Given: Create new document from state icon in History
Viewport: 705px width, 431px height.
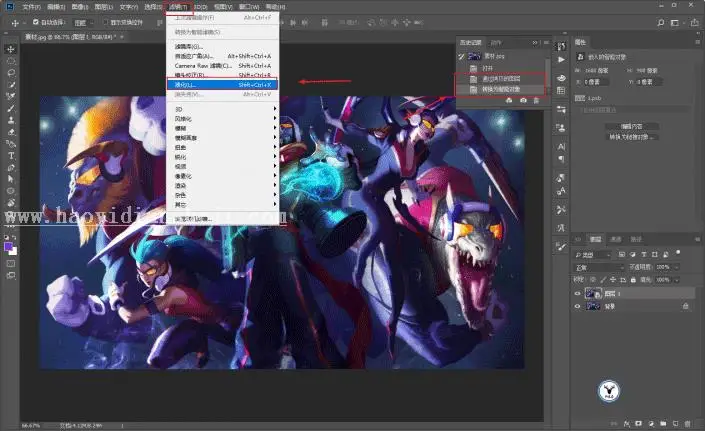Looking at the screenshot, I should (509, 101).
